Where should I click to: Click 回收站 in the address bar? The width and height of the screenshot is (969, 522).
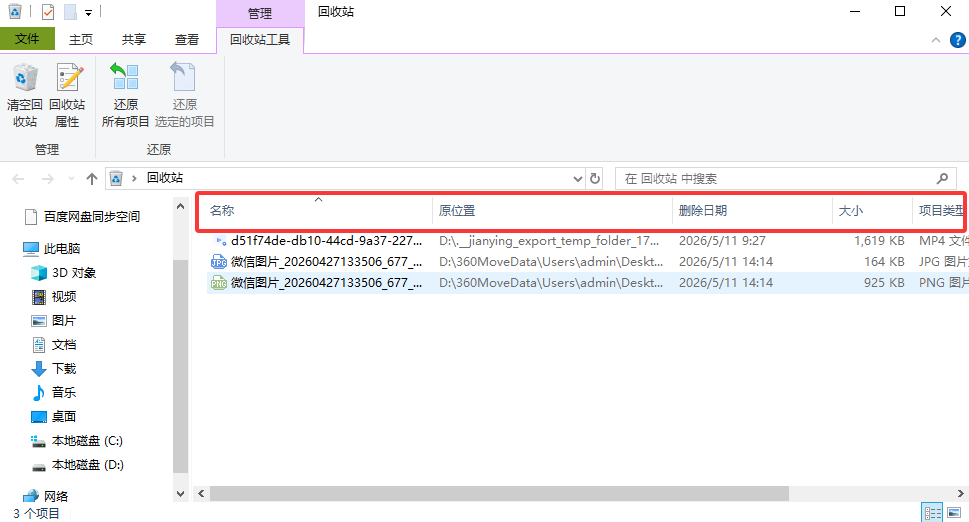click(164, 178)
